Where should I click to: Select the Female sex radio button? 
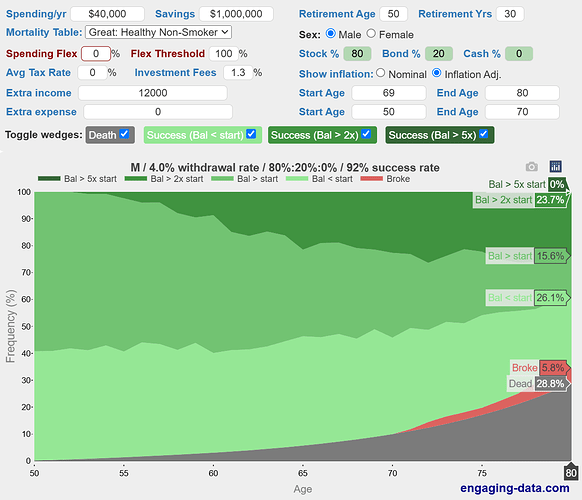coord(371,34)
